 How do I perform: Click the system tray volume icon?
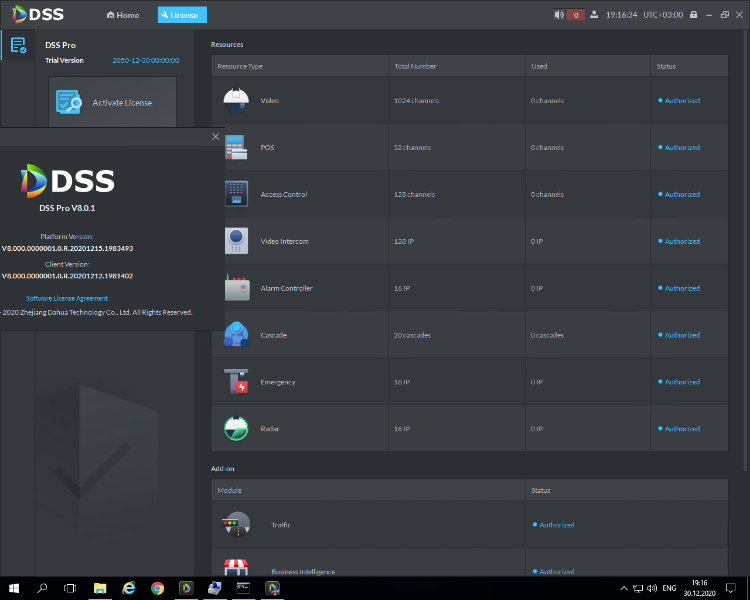(651, 588)
